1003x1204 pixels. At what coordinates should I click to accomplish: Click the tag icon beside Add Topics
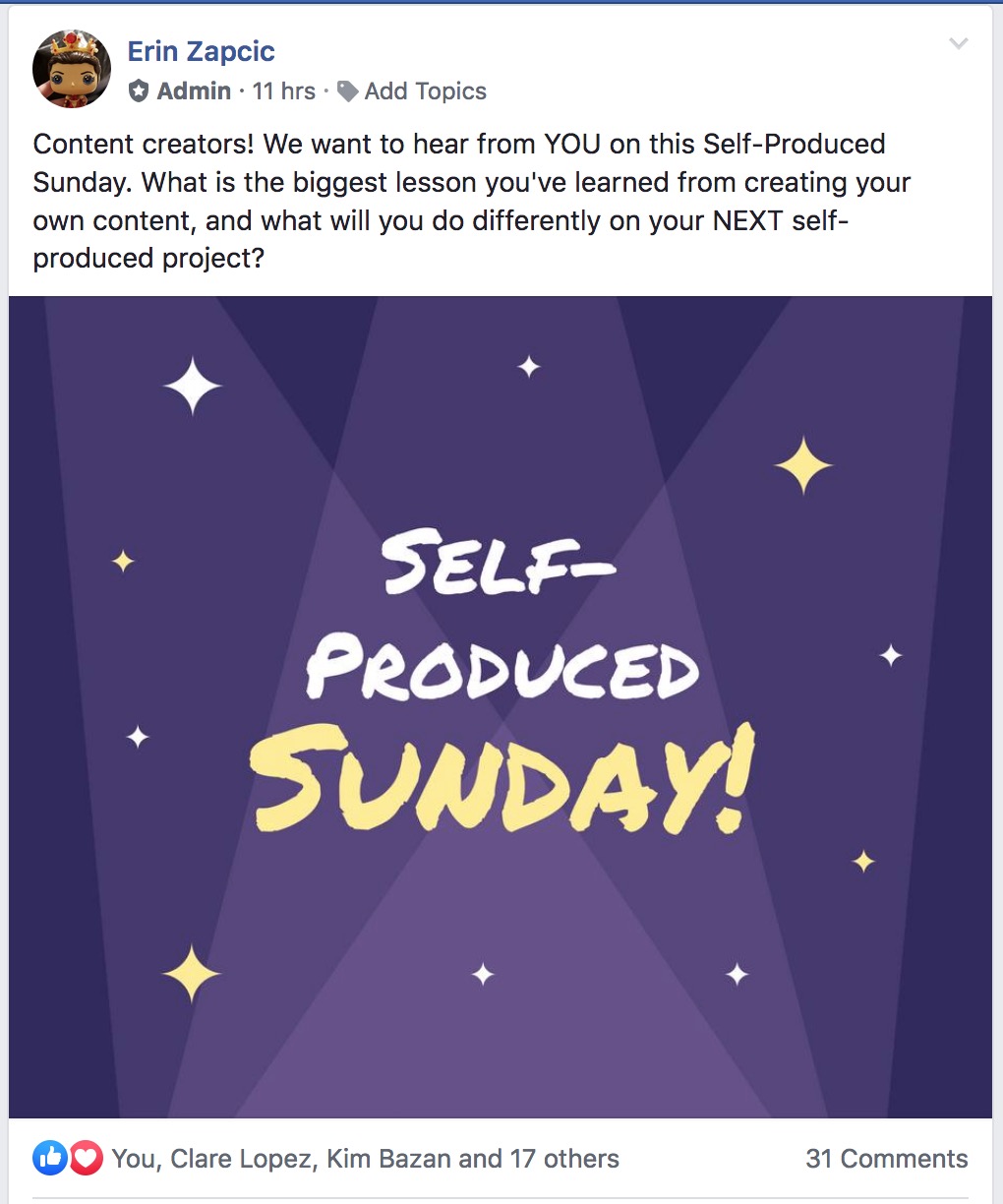347,91
